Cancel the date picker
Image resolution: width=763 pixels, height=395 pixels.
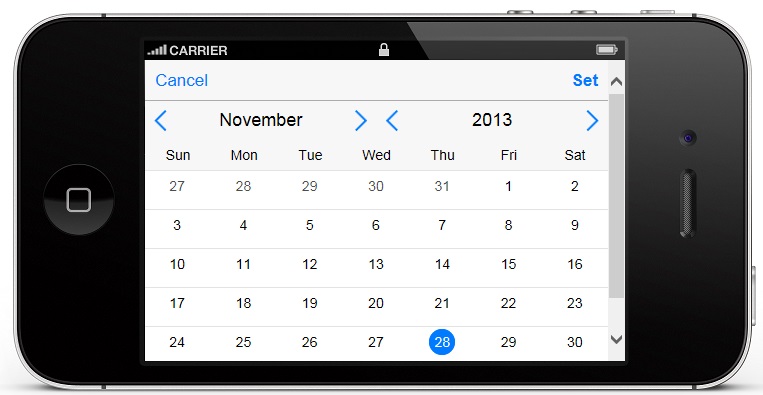click(182, 80)
